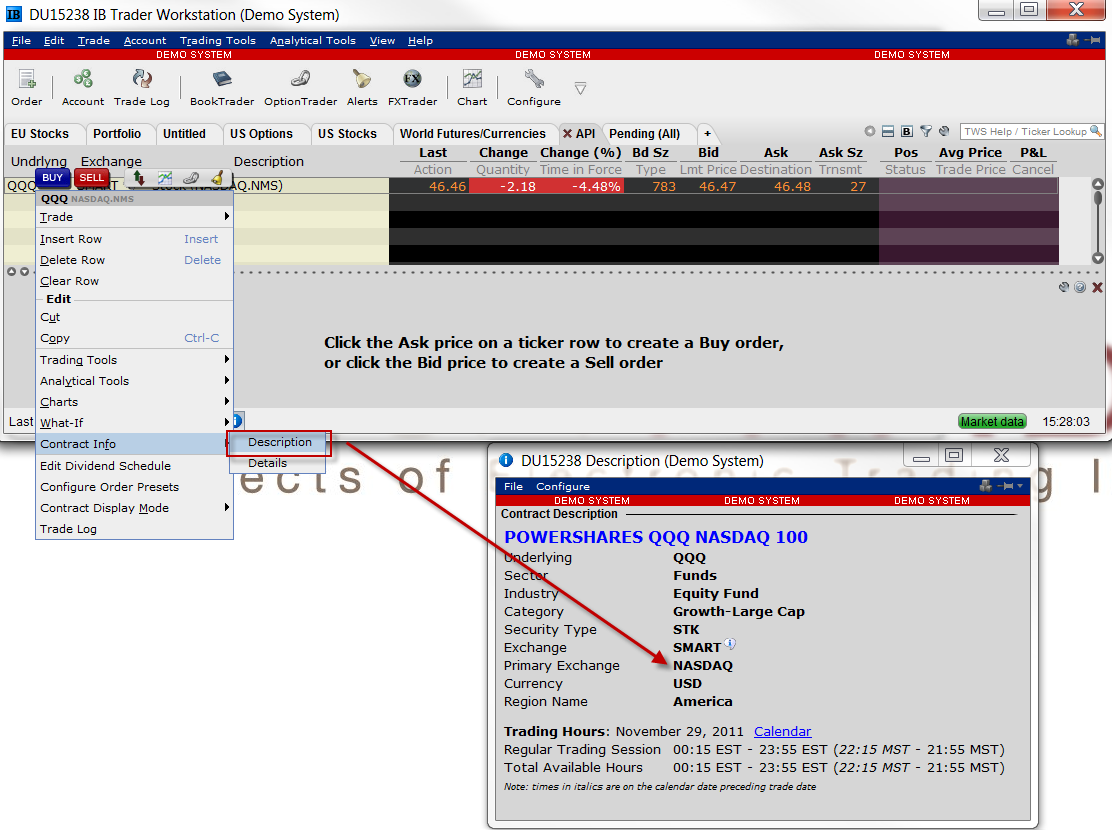Expand Contract Display Mode submenu

coord(134,508)
